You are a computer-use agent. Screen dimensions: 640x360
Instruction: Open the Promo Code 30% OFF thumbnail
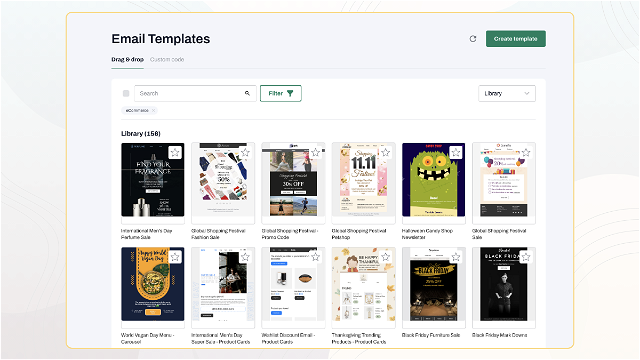click(293, 184)
